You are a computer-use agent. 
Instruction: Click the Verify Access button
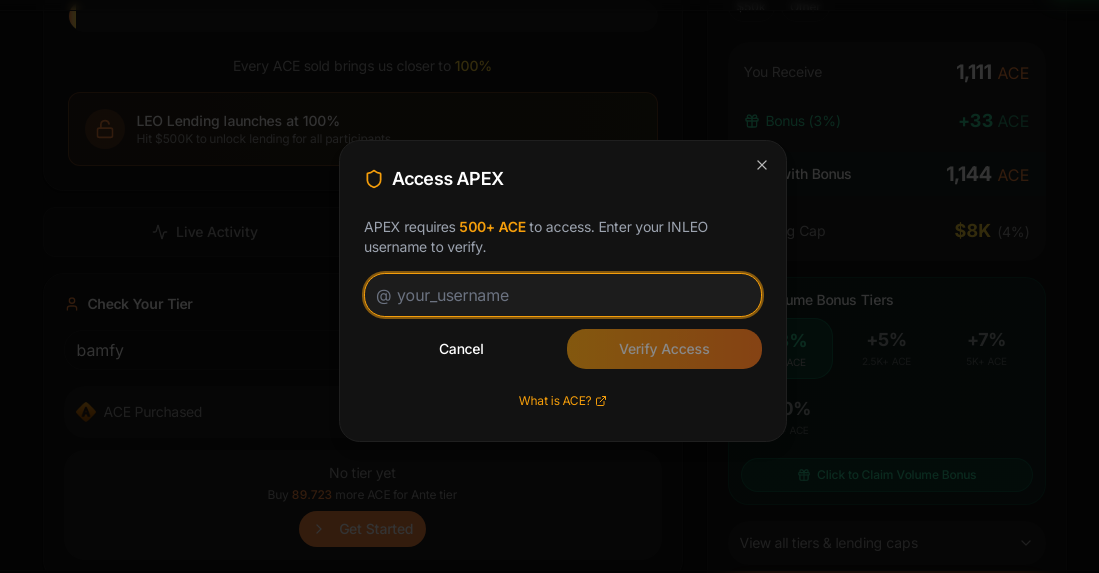[x=664, y=349]
